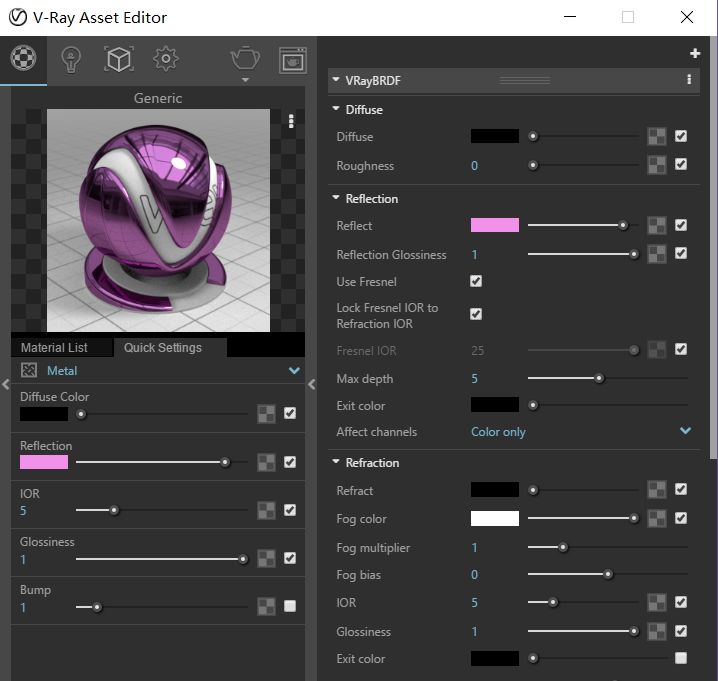The image size is (718, 681).
Task: Click the Max depth value 5
Action: (474, 379)
